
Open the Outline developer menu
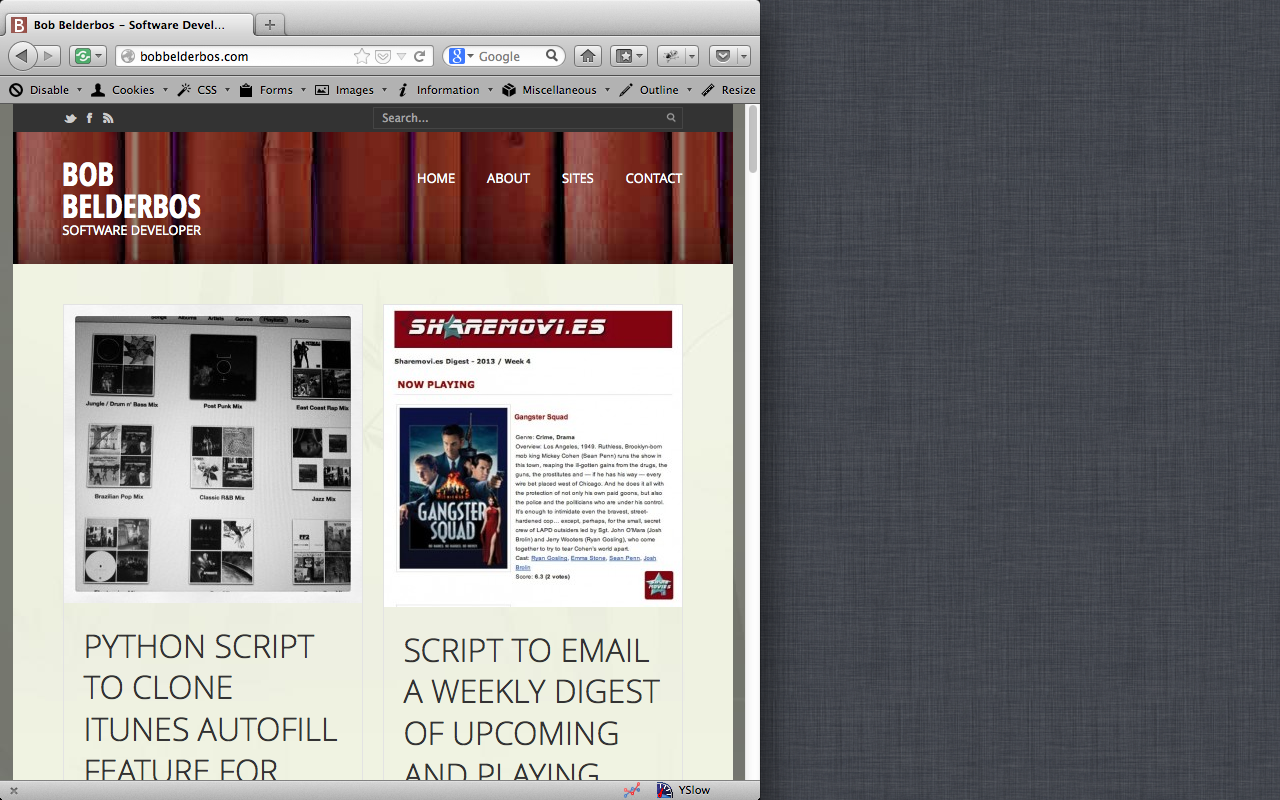click(x=655, y=90)
